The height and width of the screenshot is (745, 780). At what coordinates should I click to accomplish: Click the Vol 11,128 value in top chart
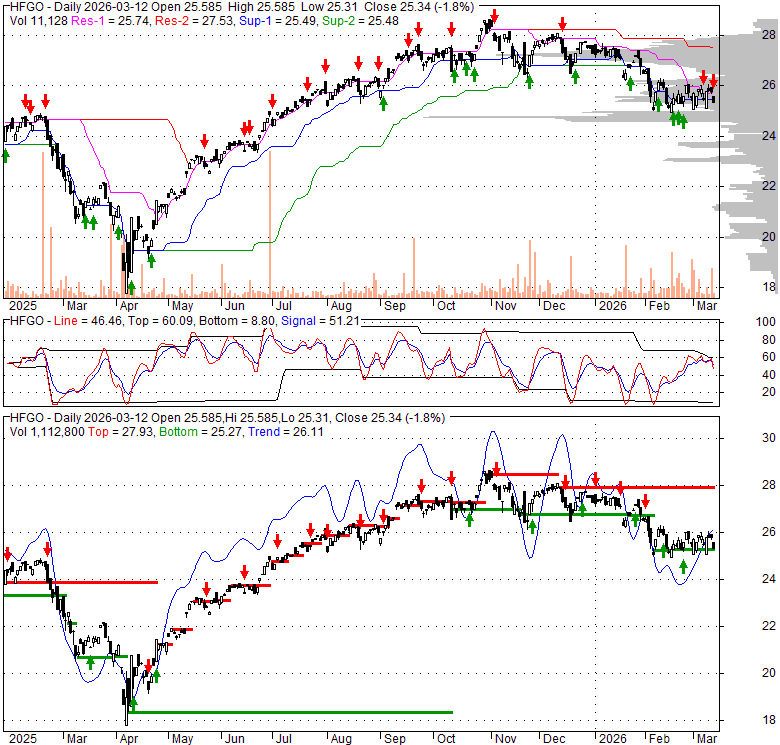[x=39, y=21]
